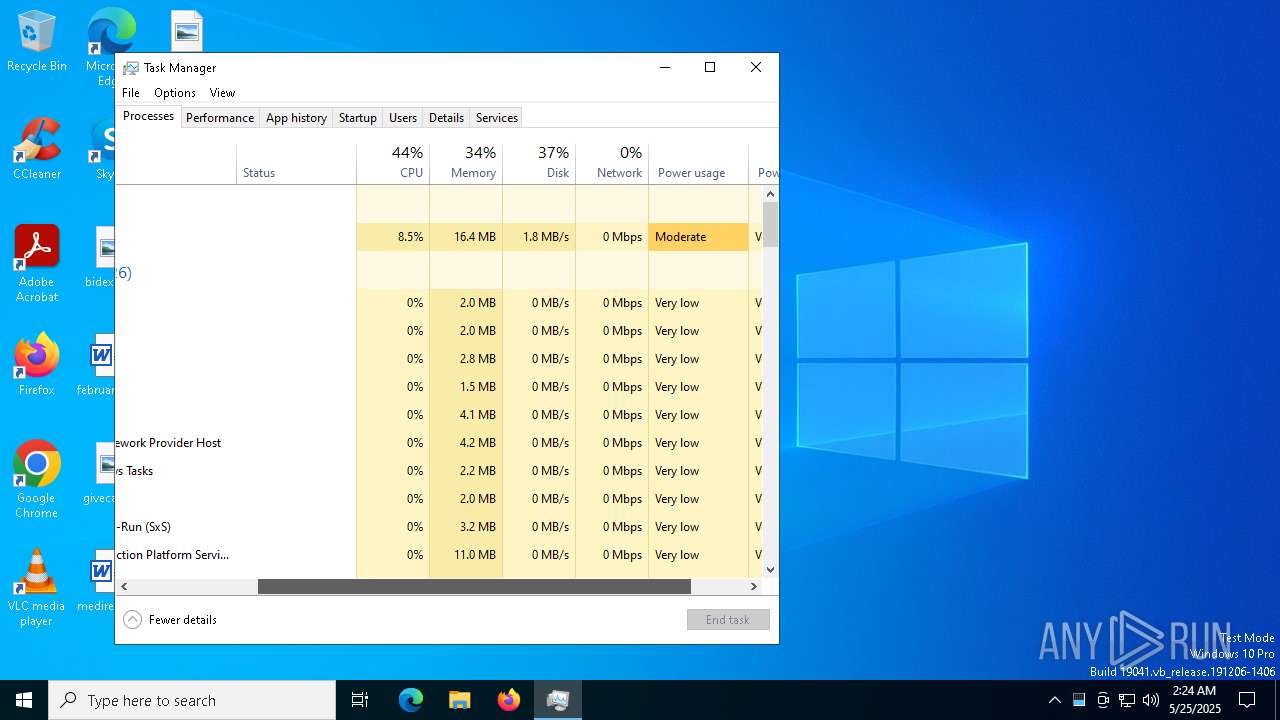Switch to the Services tab
1280x720 pixels.
pyautogui.click(x=497, y=118)
